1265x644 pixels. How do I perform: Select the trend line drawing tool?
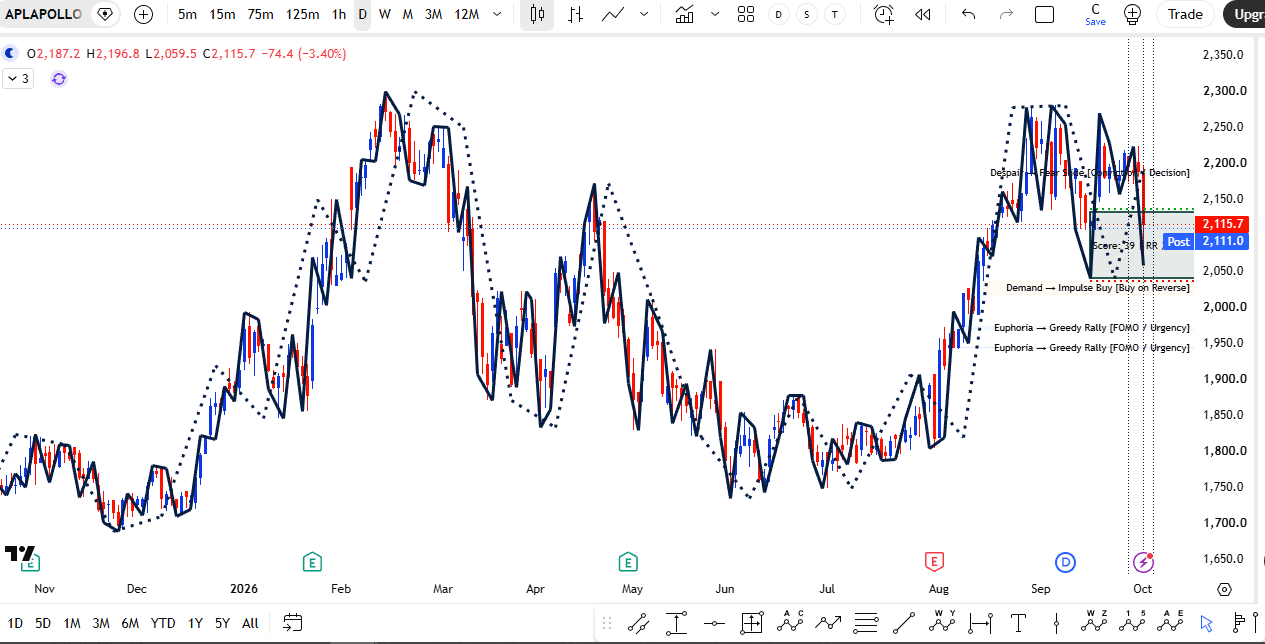coord(904,623)
